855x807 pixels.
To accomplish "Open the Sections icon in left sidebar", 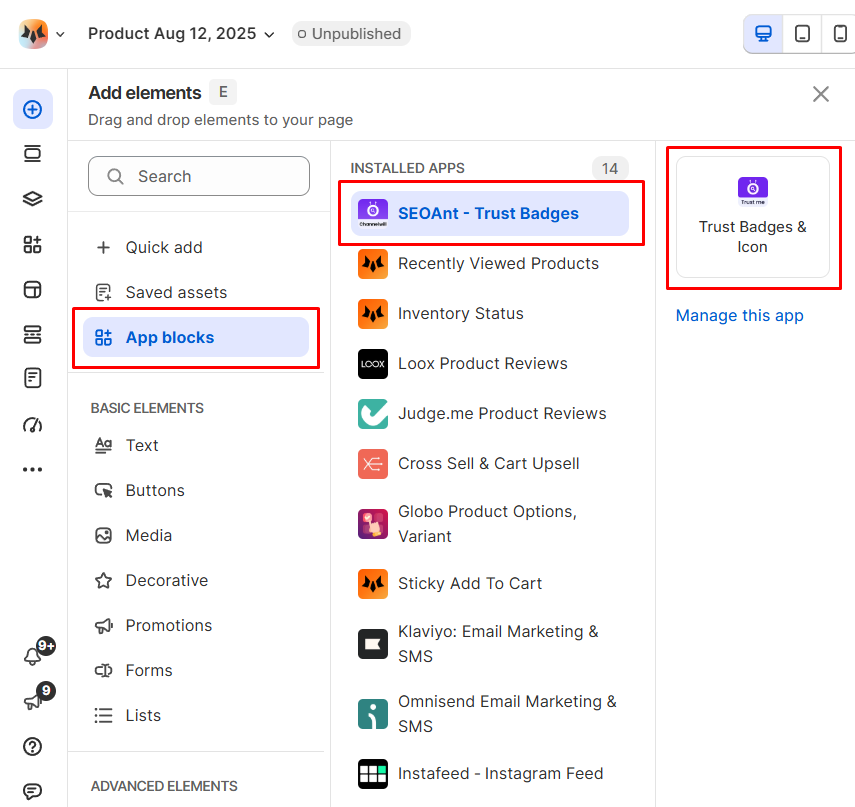I will tap(33, 154).
